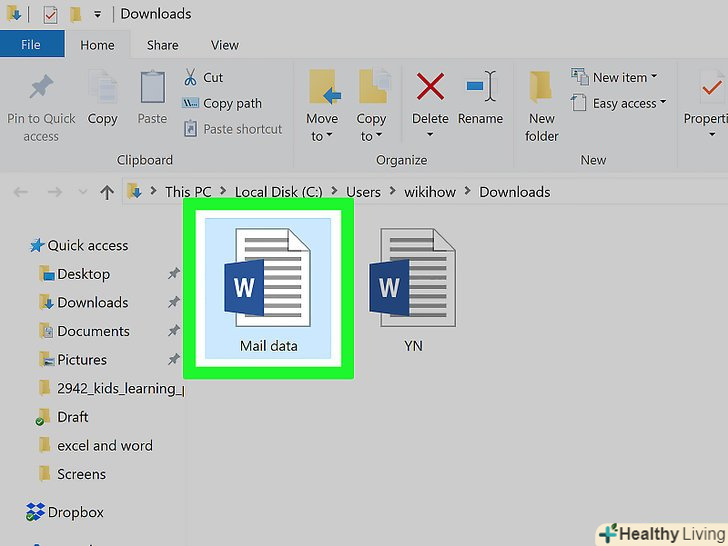Screen dimensions: 728x546
Task: Open the File tab
Action: tap(31, 45)
